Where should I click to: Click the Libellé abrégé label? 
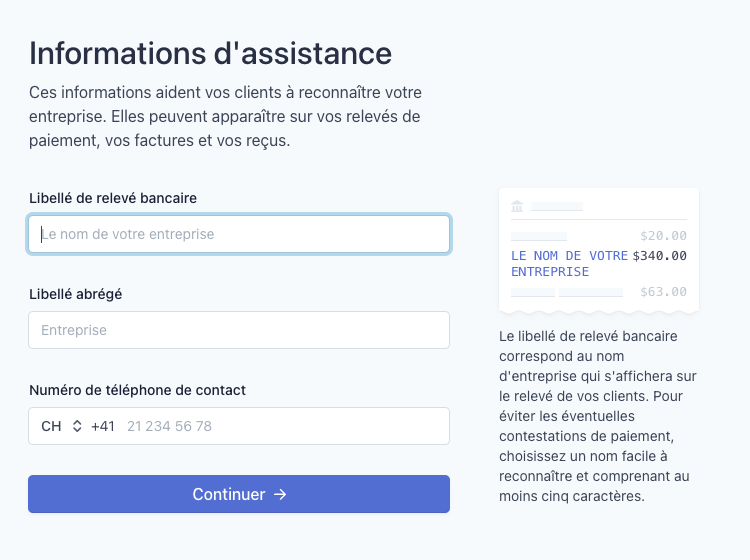tap(76, 294)
